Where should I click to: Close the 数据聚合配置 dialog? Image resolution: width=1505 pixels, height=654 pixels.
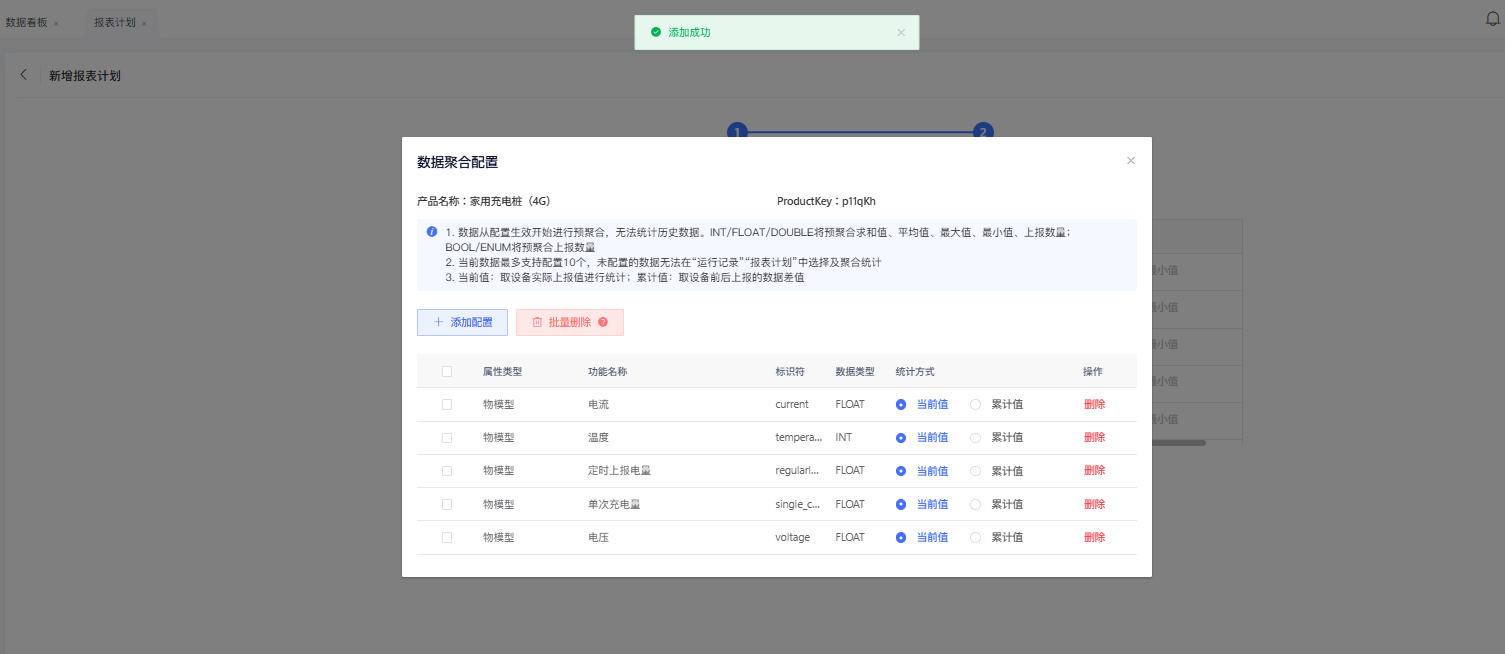(x=1131, y=161)
